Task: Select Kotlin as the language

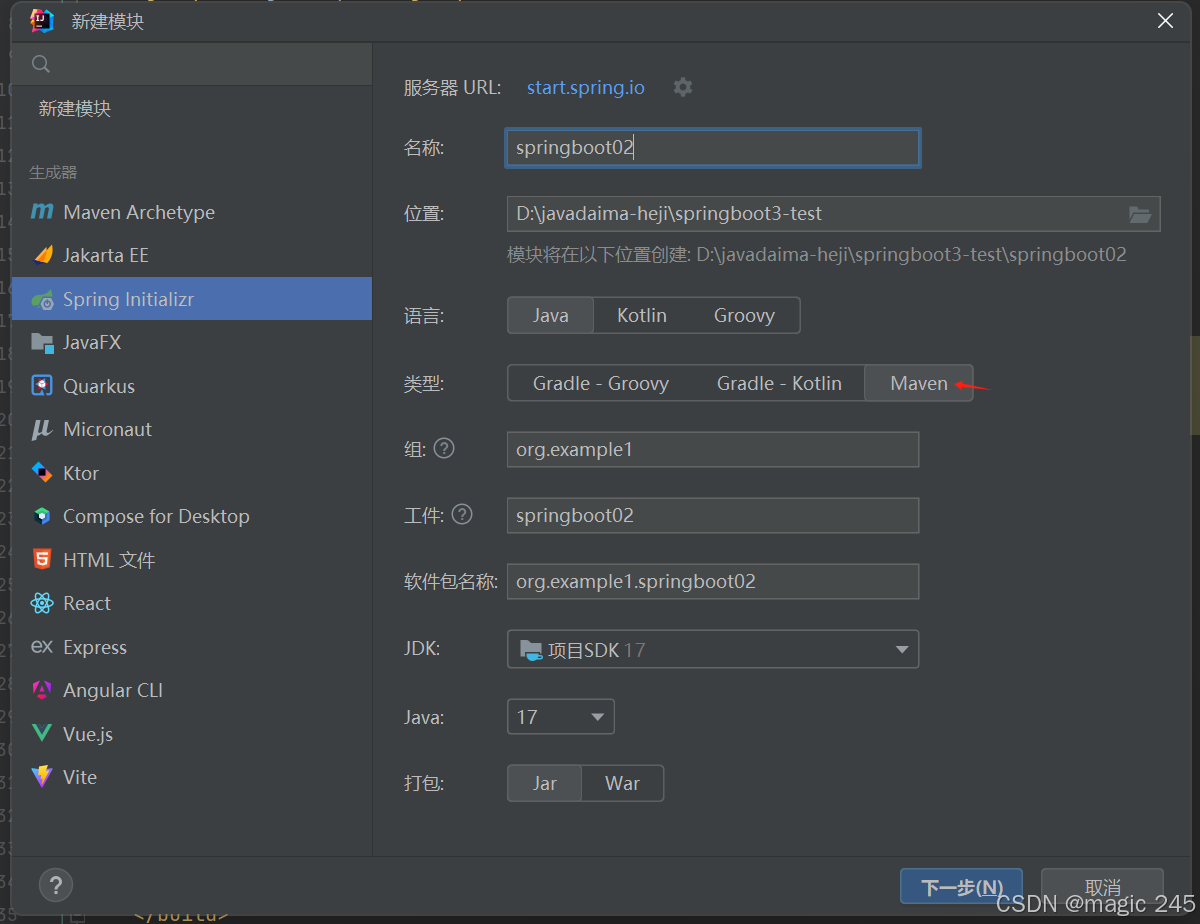Action: coord(642,315)
